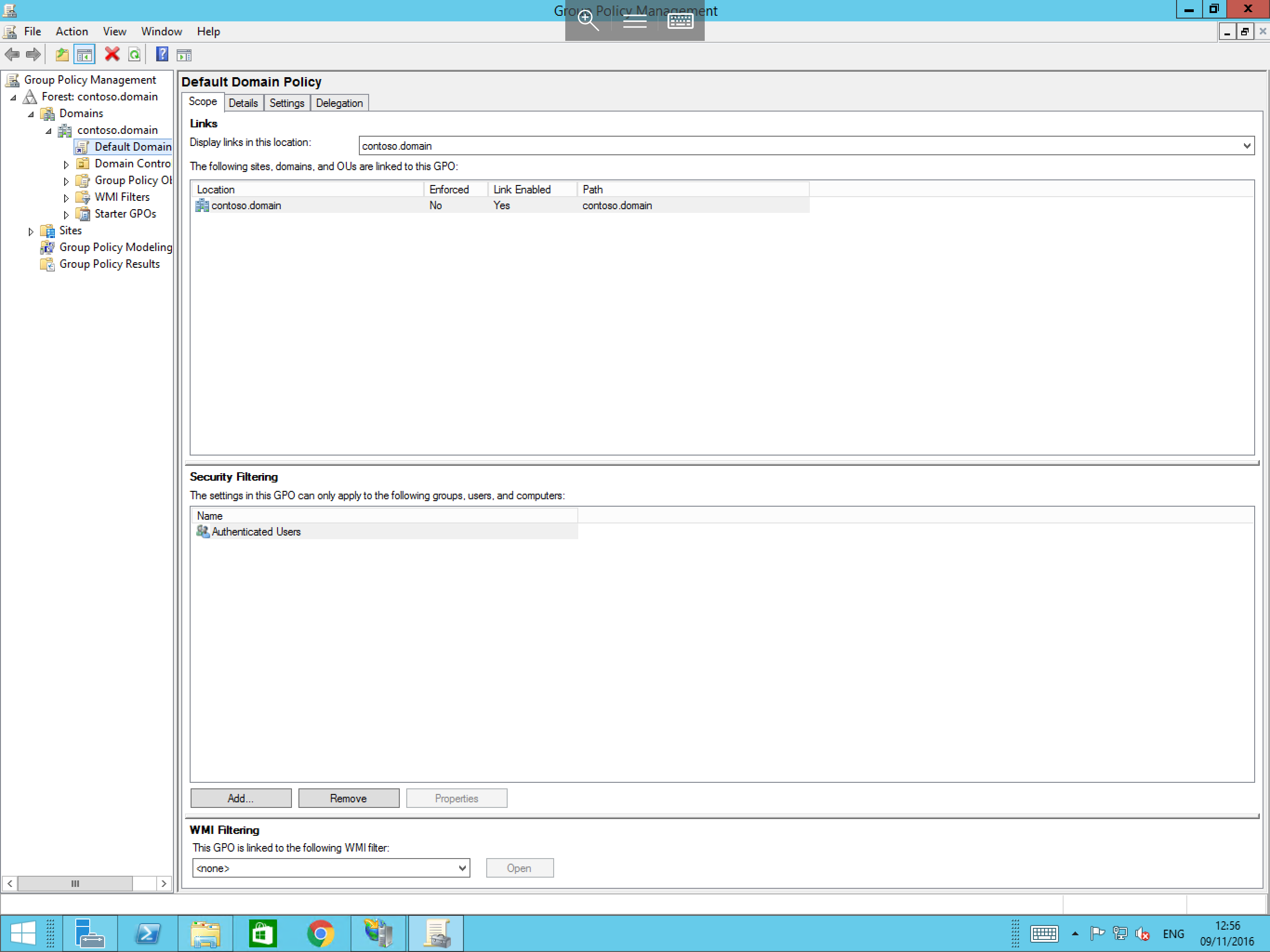Open the WMI filter dropdown
The image size is (1270, 952).
462,867
